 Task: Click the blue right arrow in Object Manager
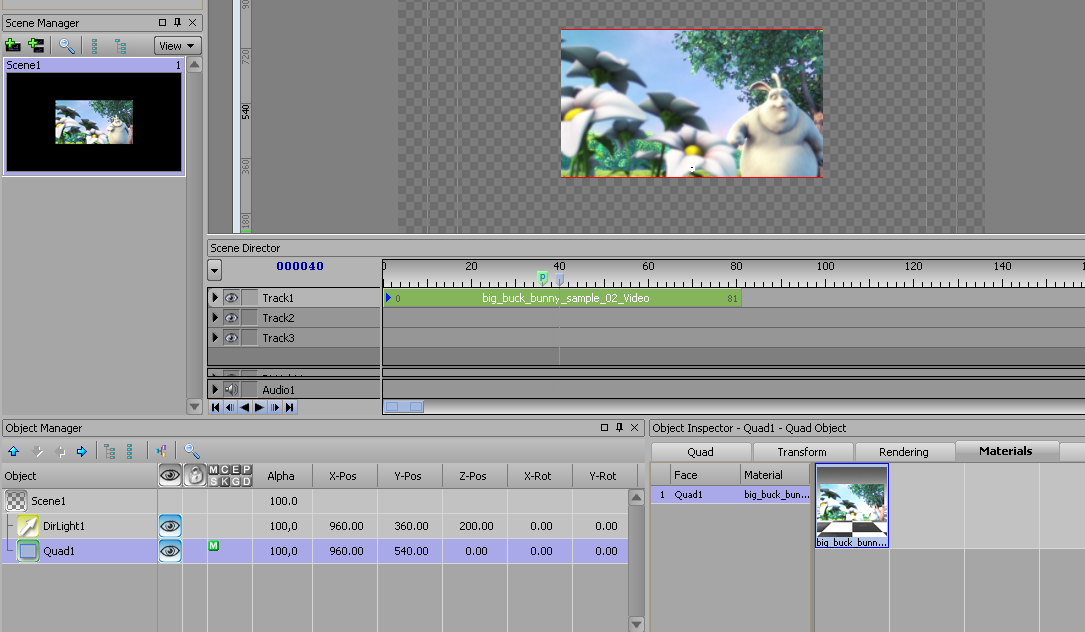(x=82, y=452)
